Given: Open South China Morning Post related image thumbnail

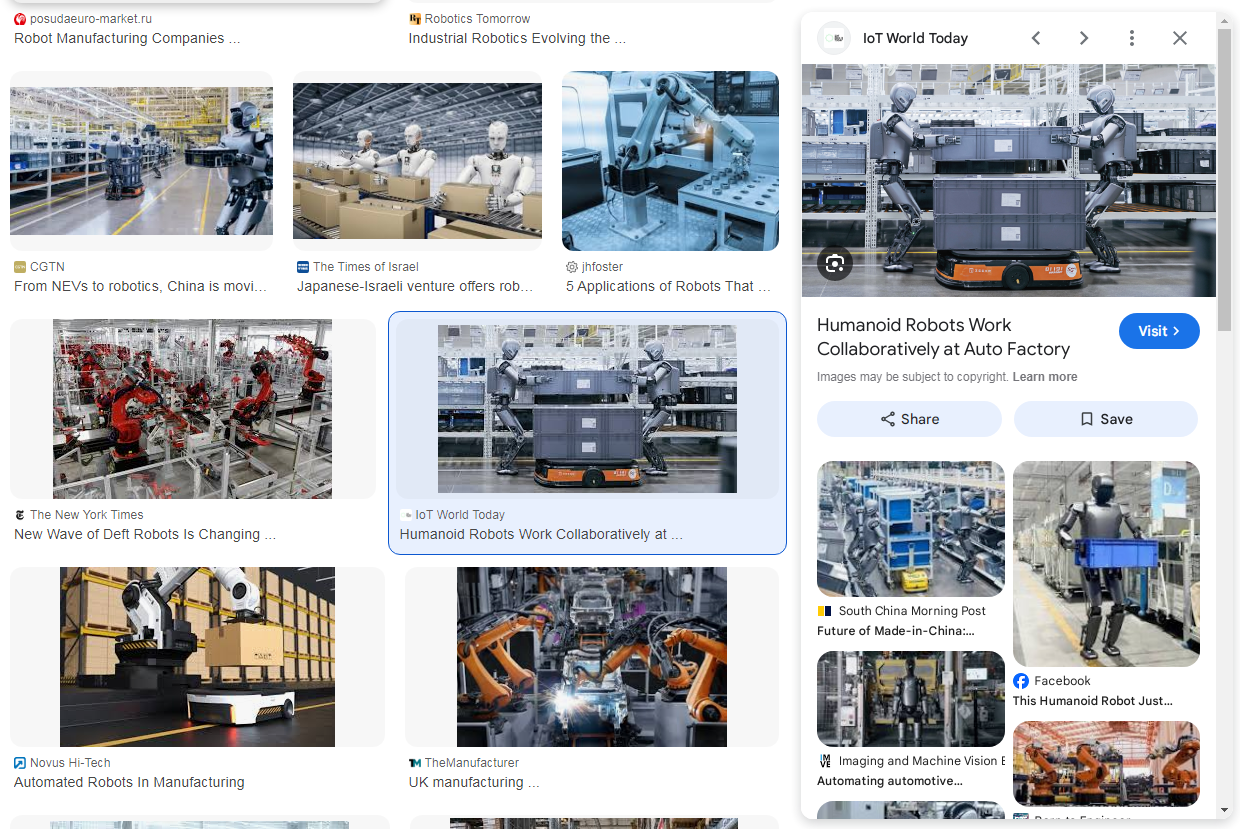Looking at the screenshot, I should [x=911, y=529].
